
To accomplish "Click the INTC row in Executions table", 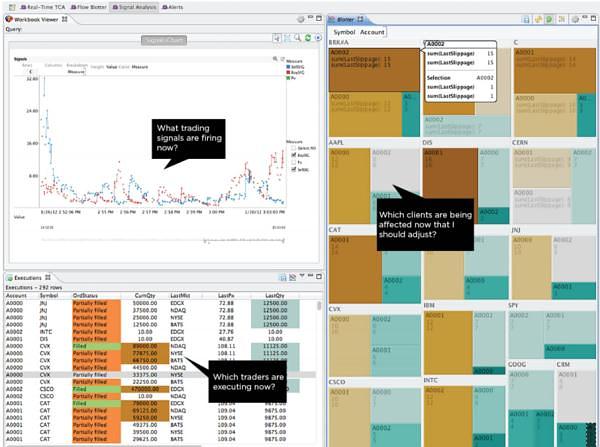I will coord(161,332).
